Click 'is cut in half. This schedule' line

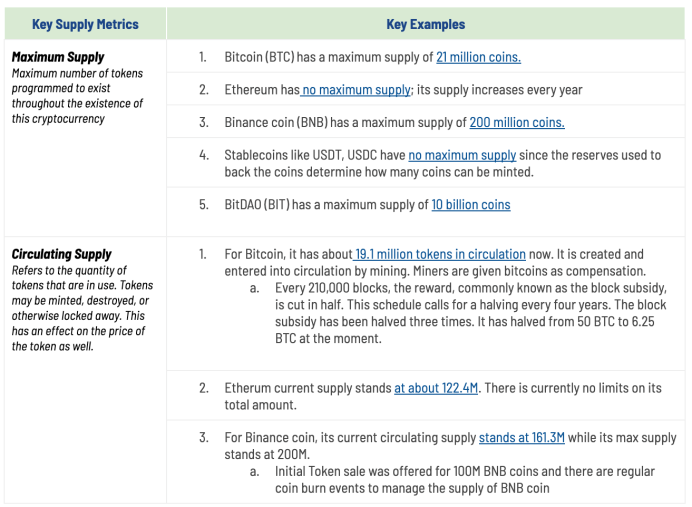click(x=470, y=305)
